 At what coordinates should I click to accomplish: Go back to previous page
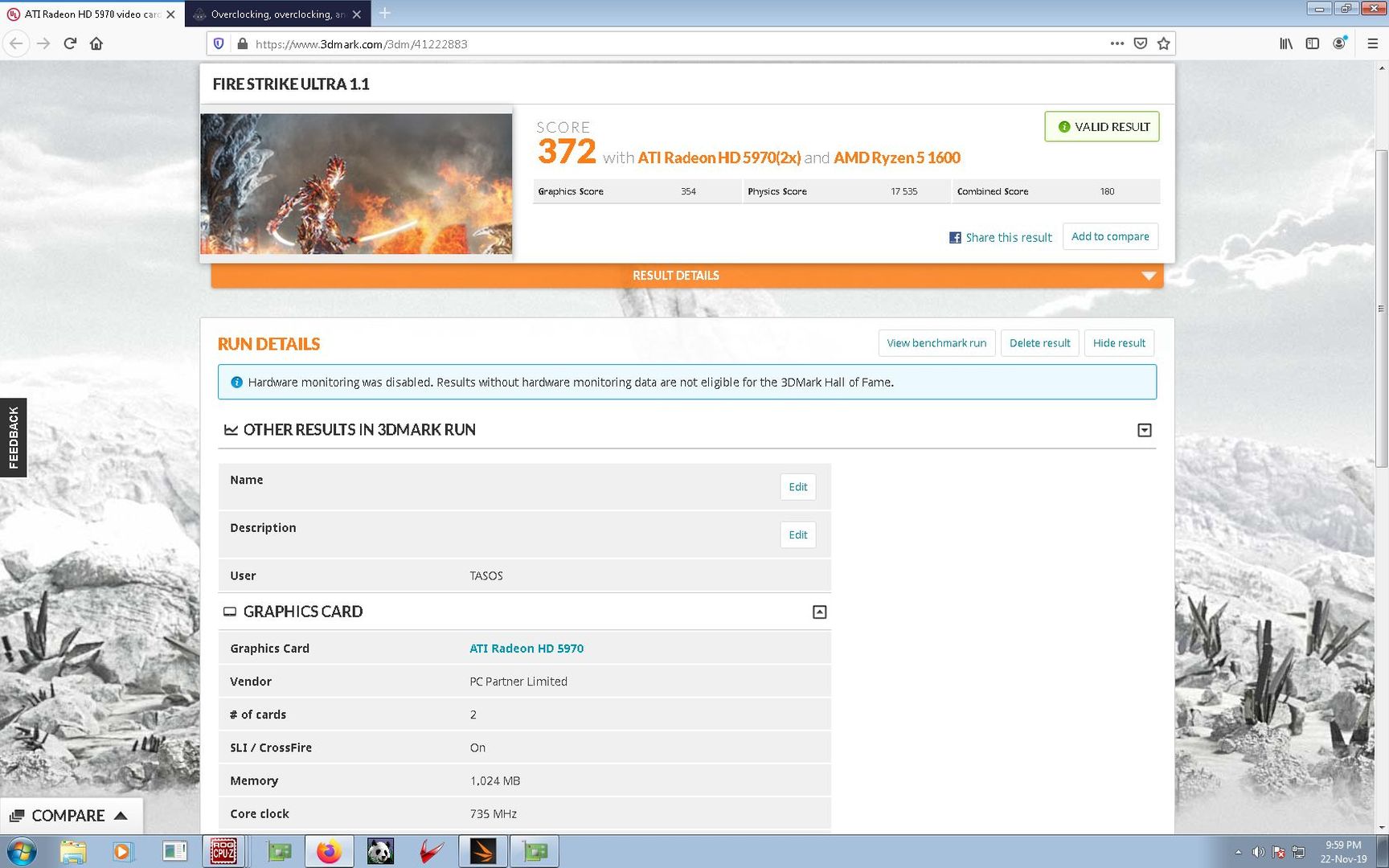[x=16, y=43]
